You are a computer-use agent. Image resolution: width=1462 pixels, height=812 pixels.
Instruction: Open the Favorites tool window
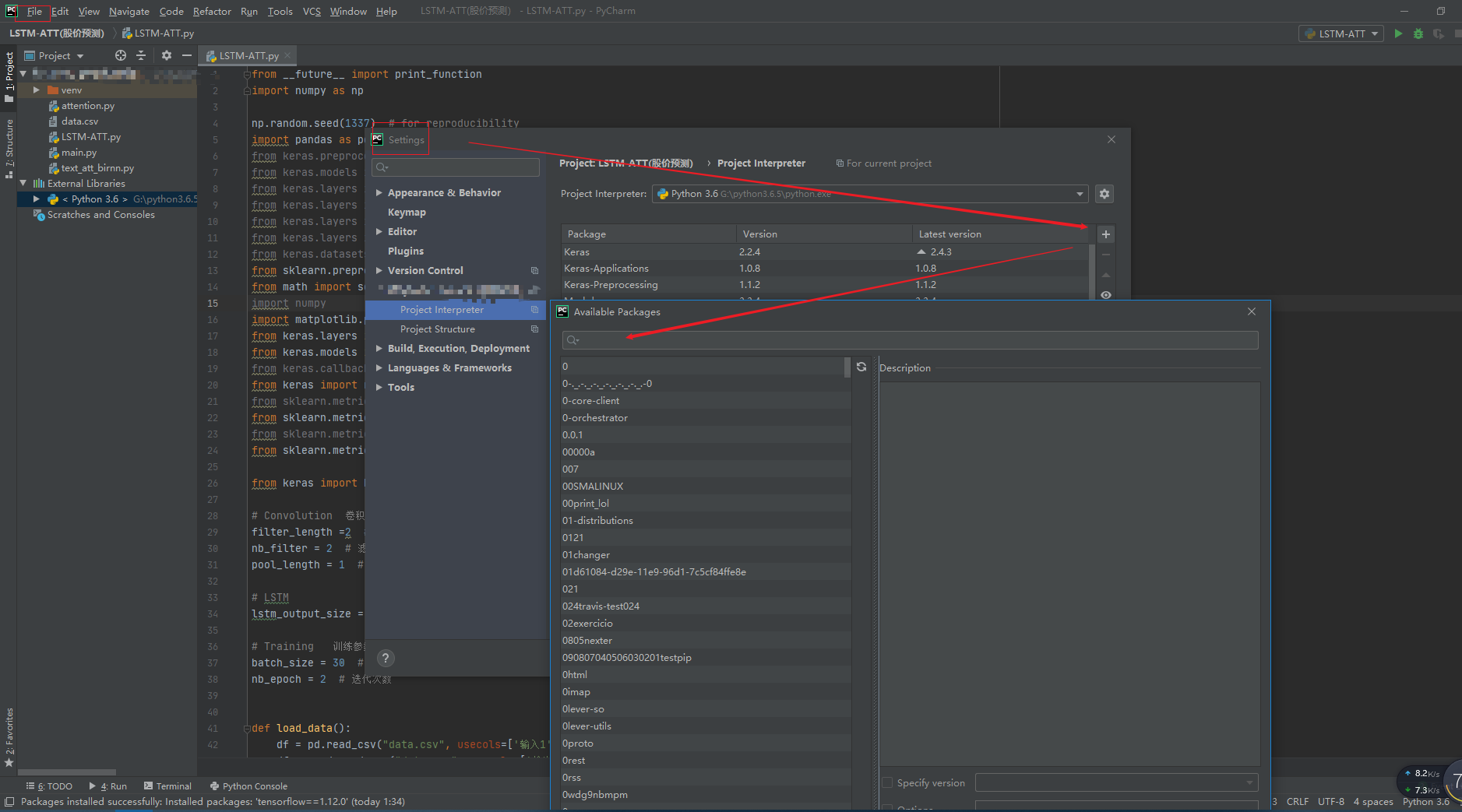9,736
